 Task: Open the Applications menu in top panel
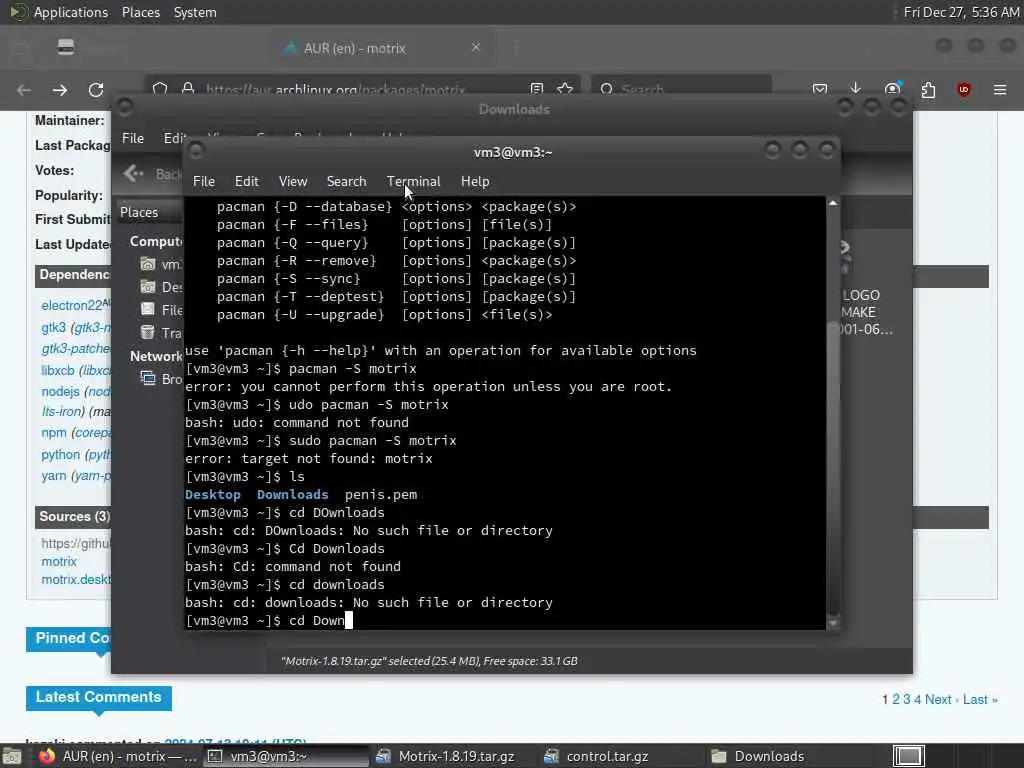click(71, 12)
